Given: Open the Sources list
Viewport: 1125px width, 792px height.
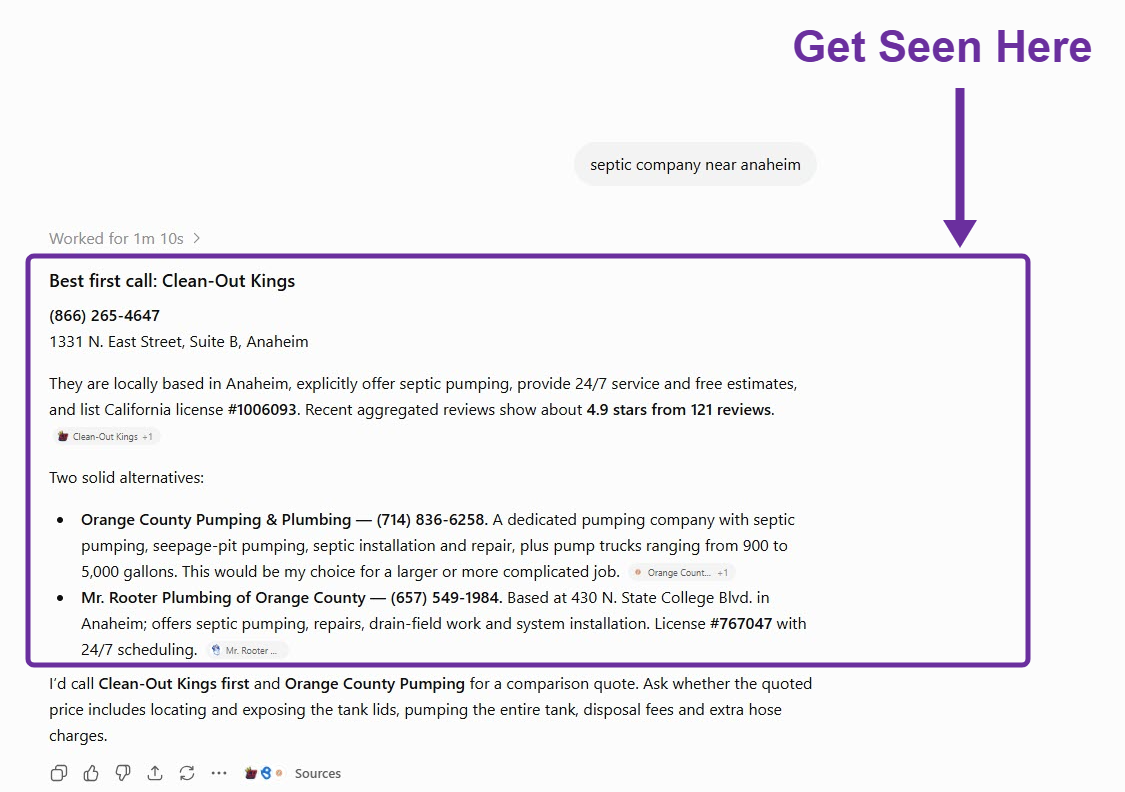Looking at the screenshot, I should (318, 773).
